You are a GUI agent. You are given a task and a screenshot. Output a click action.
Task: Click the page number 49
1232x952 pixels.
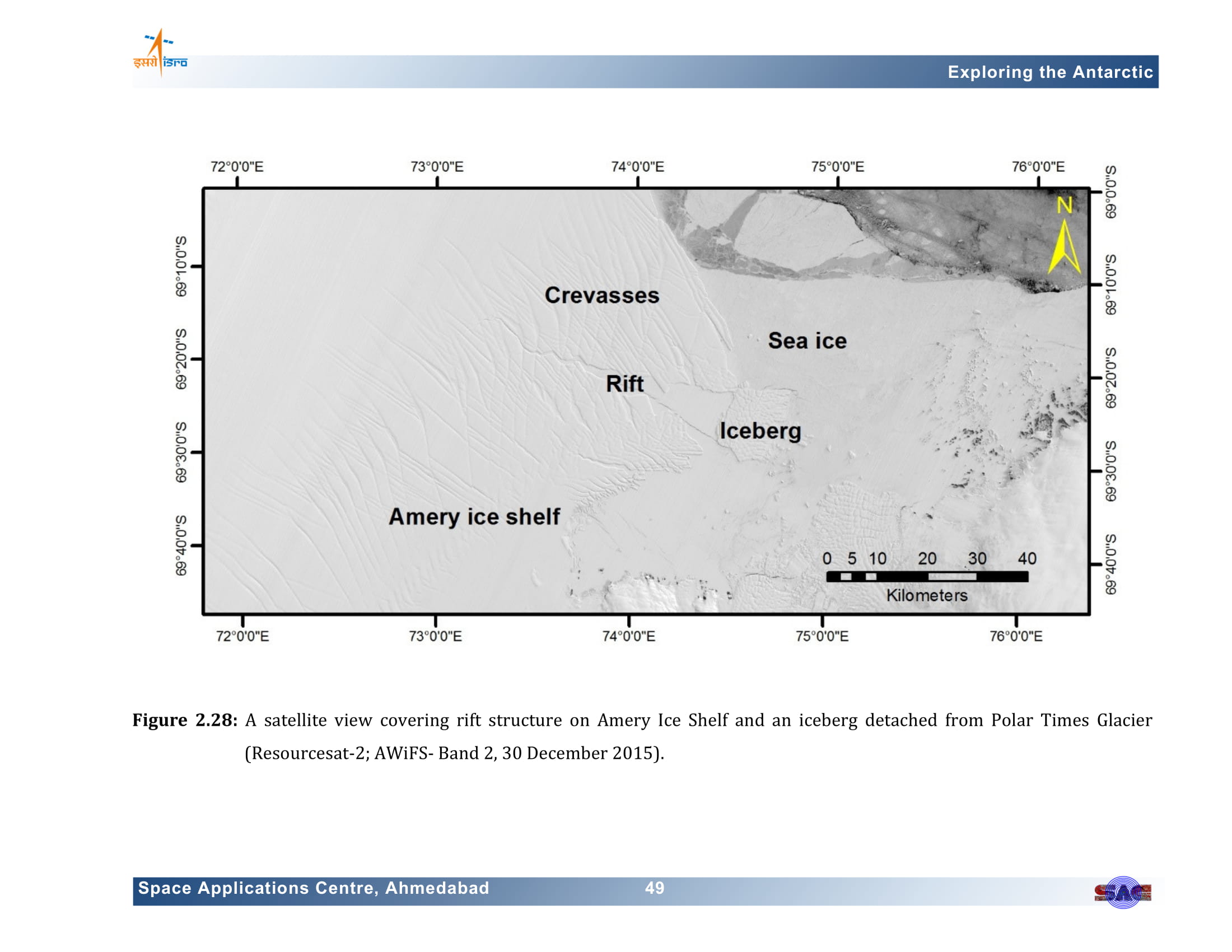[x=655, y=888]
